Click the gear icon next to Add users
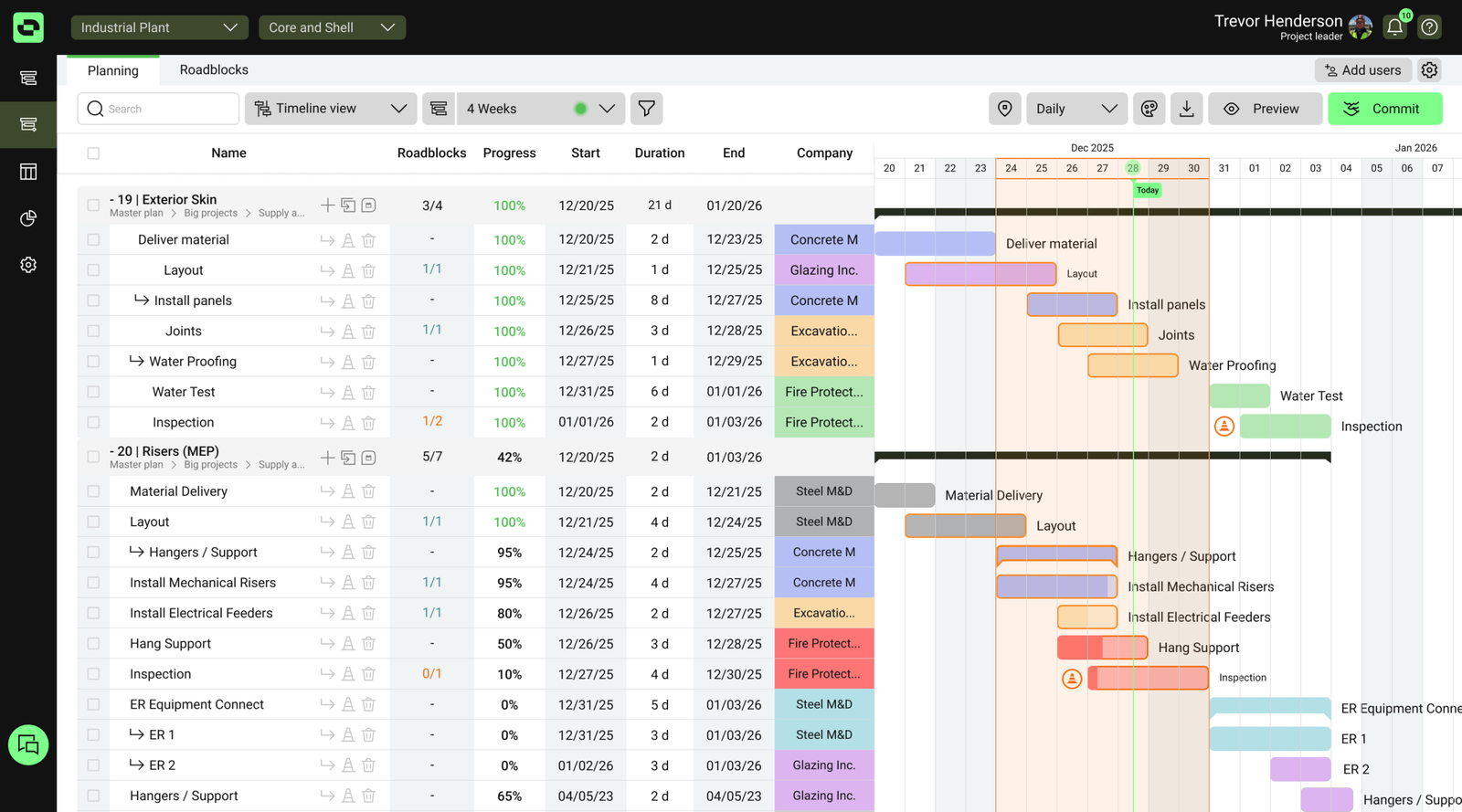 (x=1430, y=69)
